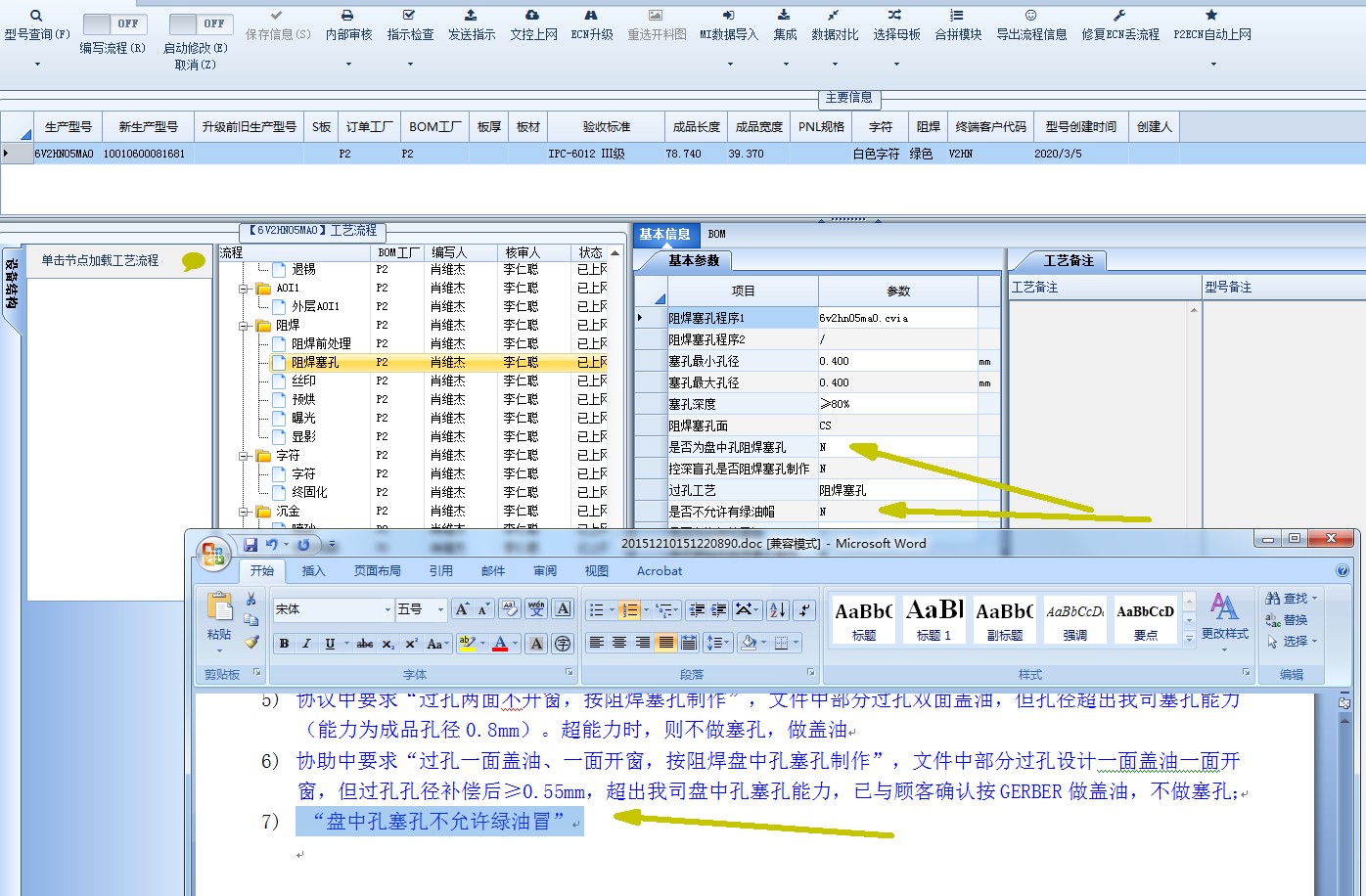Collapse the 字符 tree folder
Screen dimensions: 1366x896
(x=245, y=456)
